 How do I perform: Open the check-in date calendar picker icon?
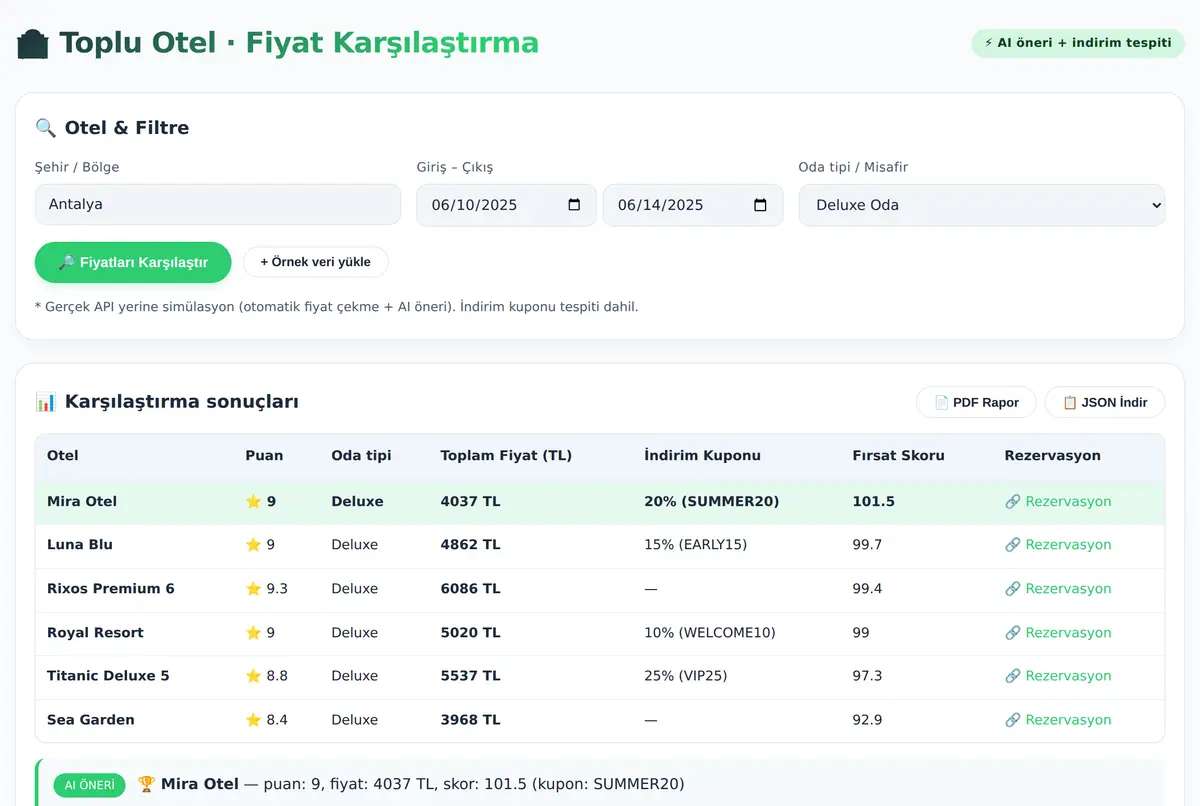click(574, 205)
